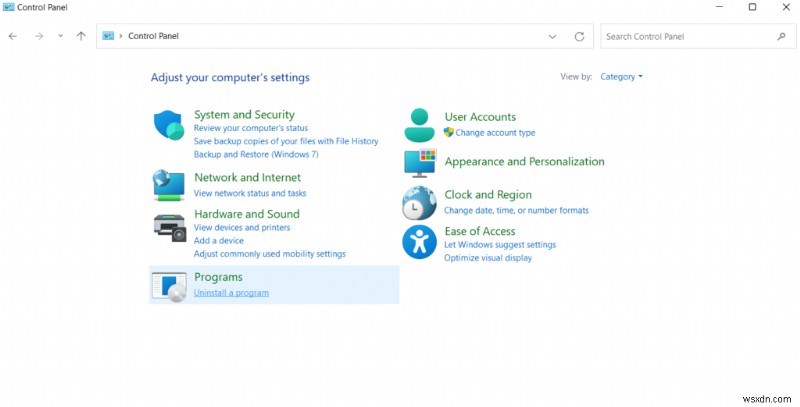
Task: Expand the address bar history dropdown
Action: click(x=552, y=36)
